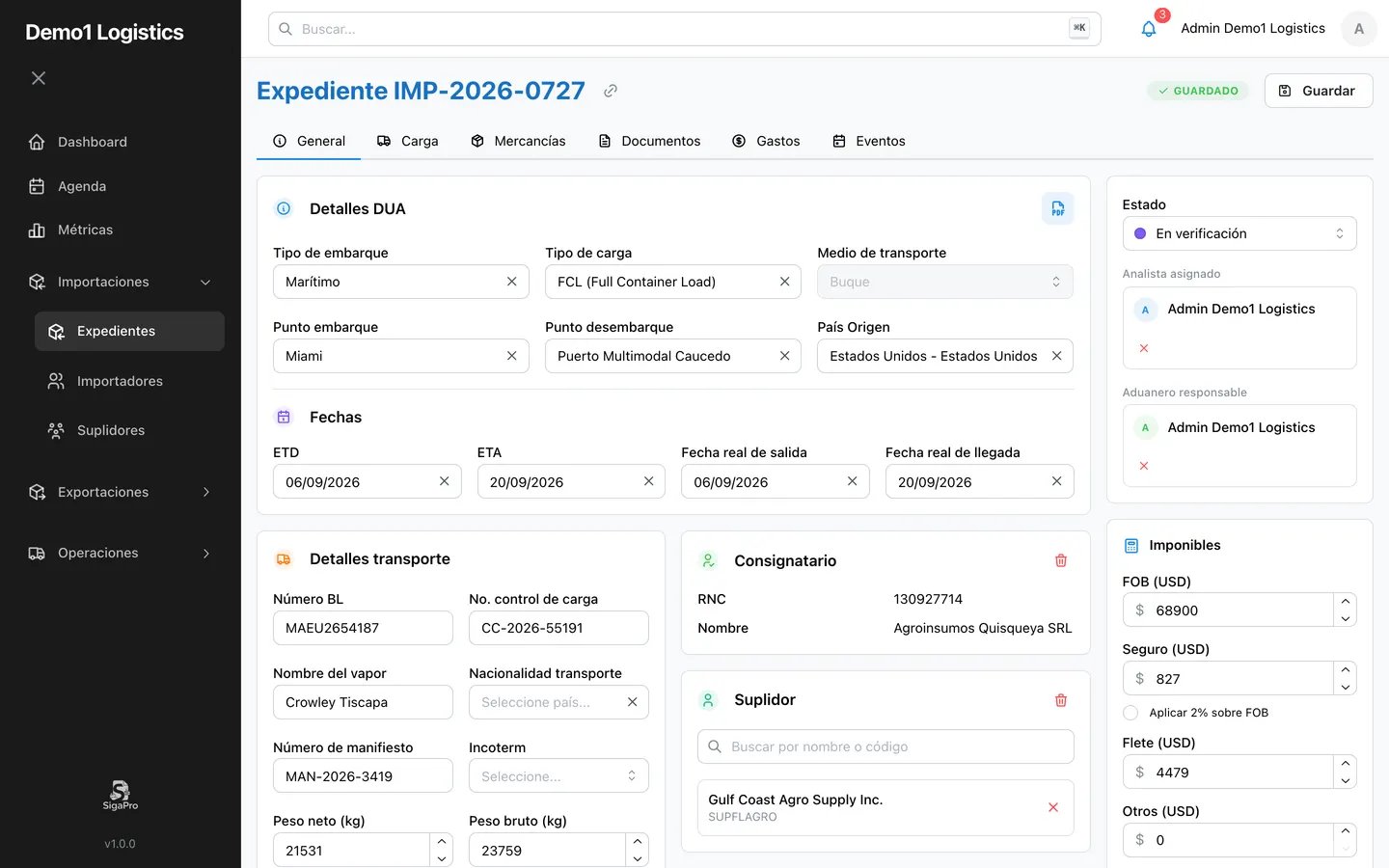Remove the assigned analyst Admin Demo1 Logistics
The width and height of the screenshot is (1389, 868).
pos(1144,348)
